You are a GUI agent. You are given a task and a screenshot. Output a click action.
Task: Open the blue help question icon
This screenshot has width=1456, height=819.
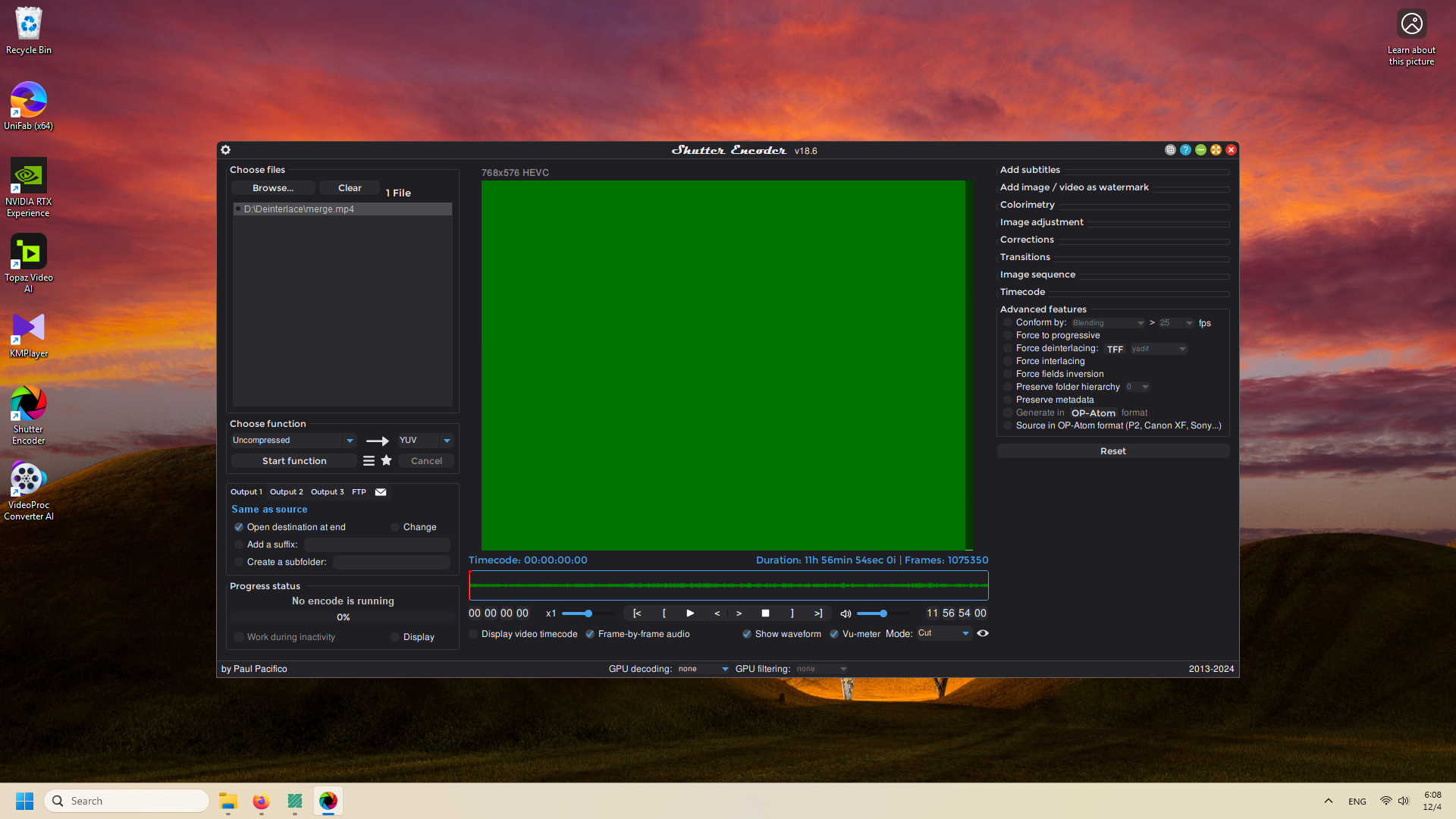point(1185,150)
